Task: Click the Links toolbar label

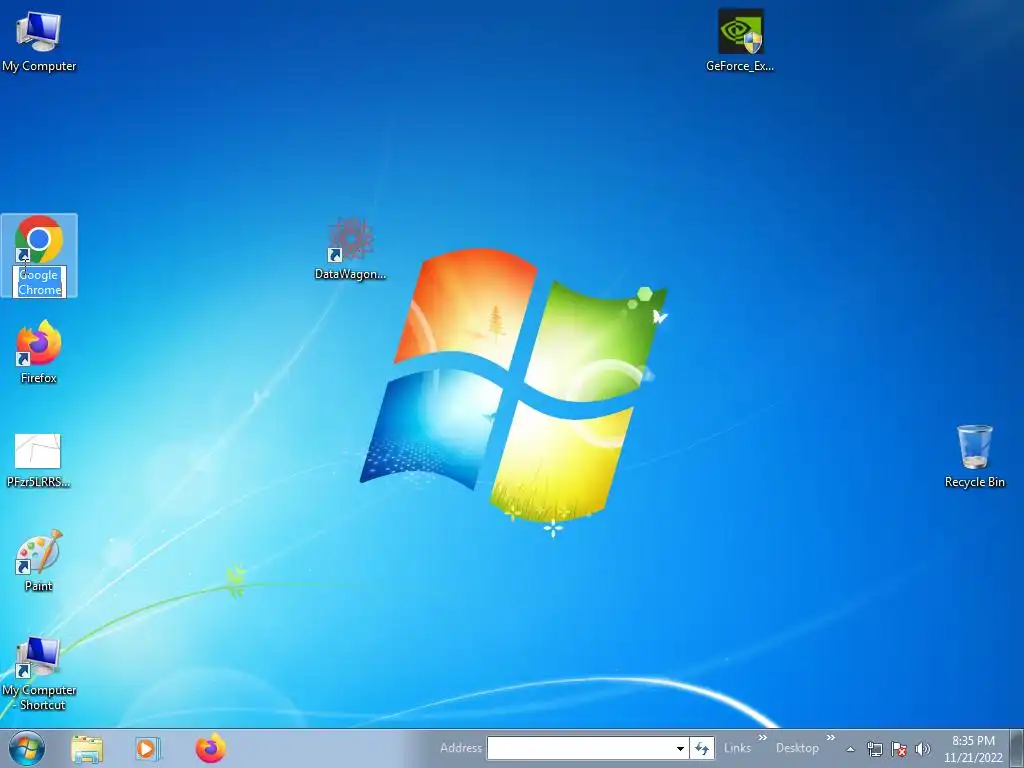Action: point(737,748)
